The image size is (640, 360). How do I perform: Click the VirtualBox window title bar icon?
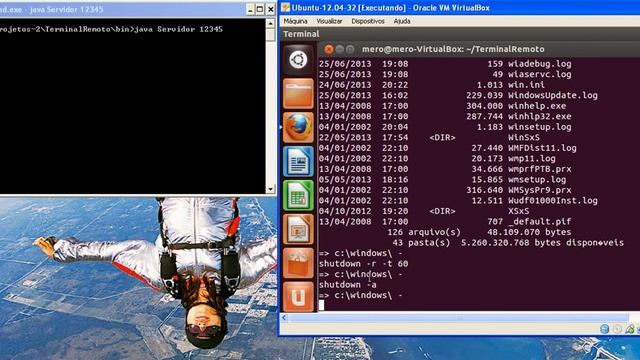point(285,8)
